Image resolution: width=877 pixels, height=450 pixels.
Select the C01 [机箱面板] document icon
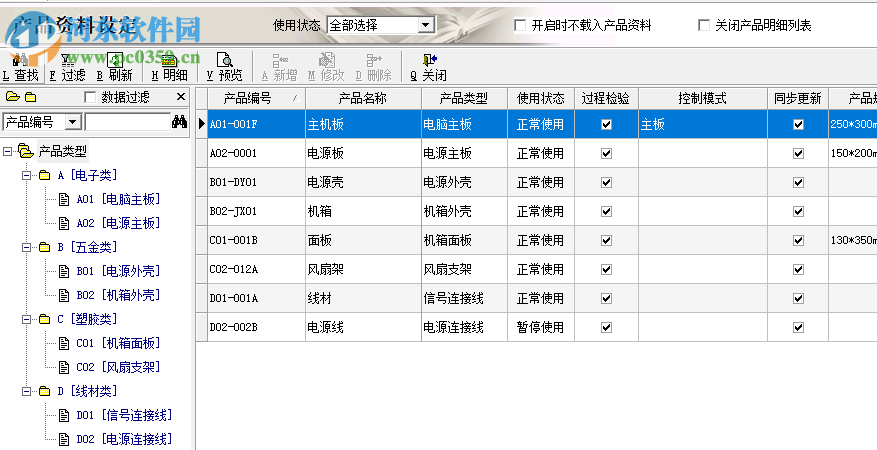(64, 343)
